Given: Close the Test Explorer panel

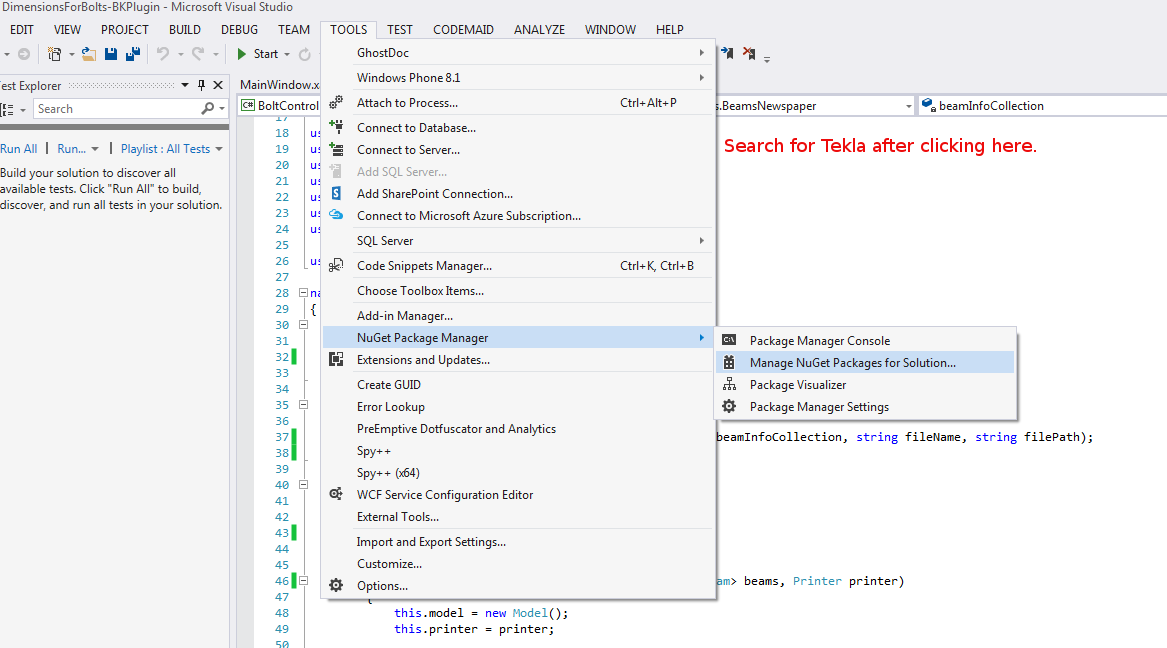Looking at the screenshot, I should (218, 86).
